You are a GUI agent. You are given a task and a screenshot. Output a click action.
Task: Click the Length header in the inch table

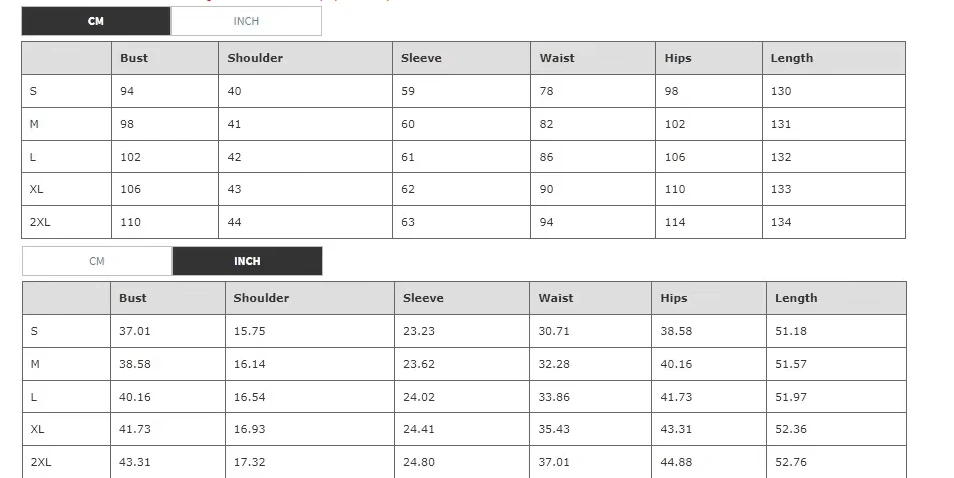[x=796, y=298]
